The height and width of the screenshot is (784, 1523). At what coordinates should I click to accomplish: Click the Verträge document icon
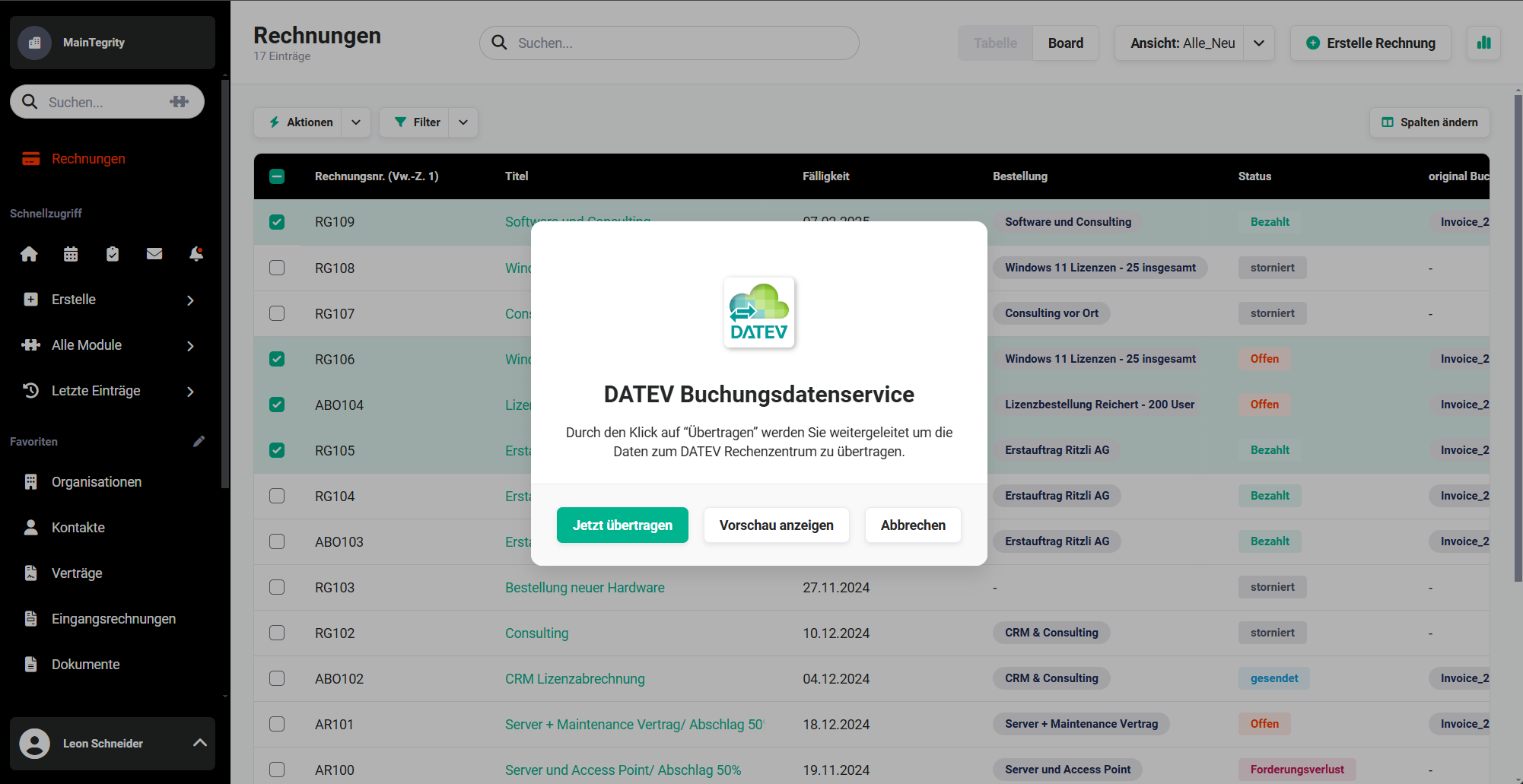pyautogui.click(x=31, y=573)
